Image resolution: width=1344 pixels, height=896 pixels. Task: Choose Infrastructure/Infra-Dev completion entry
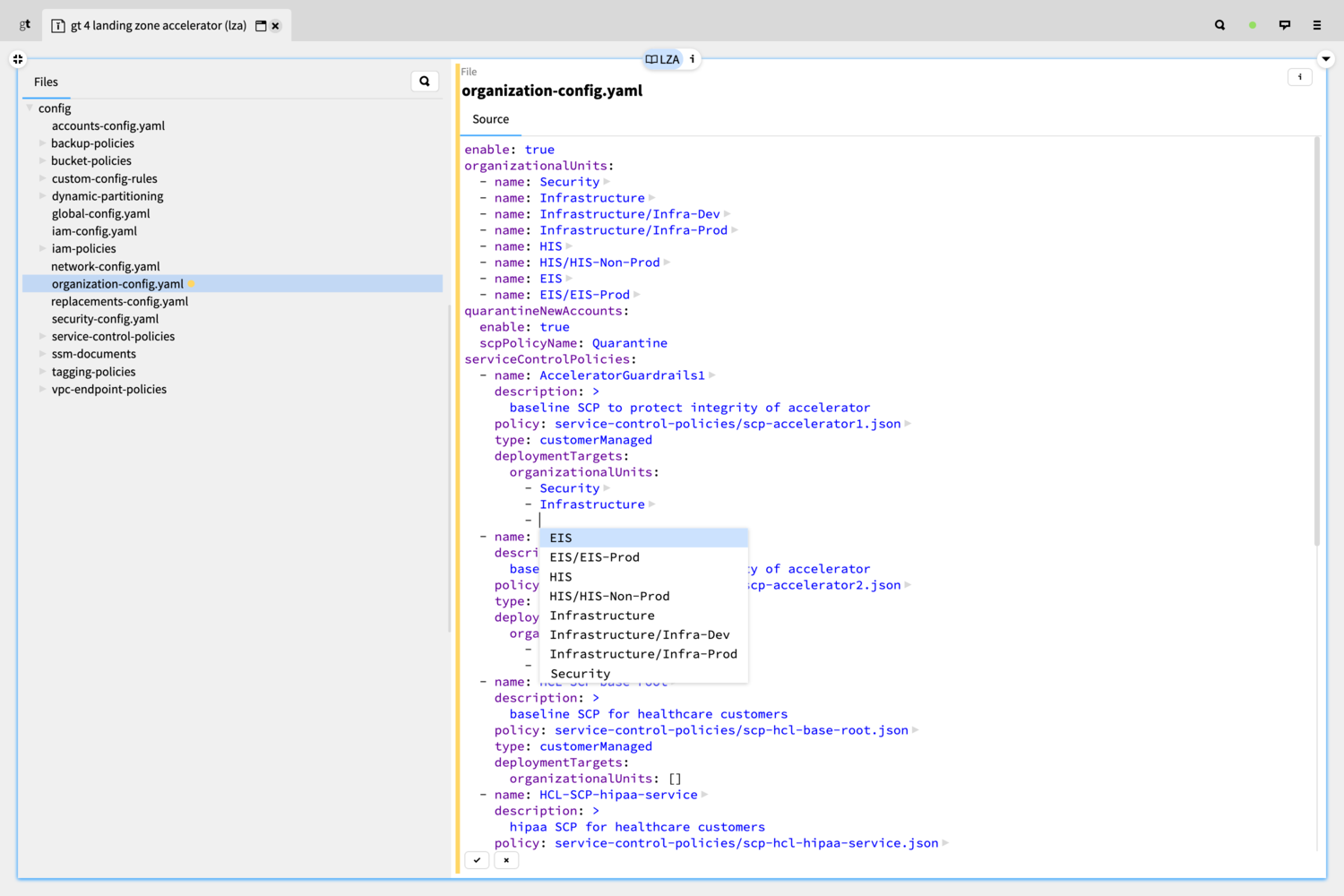pyautogui.click(x=643, y=634)
